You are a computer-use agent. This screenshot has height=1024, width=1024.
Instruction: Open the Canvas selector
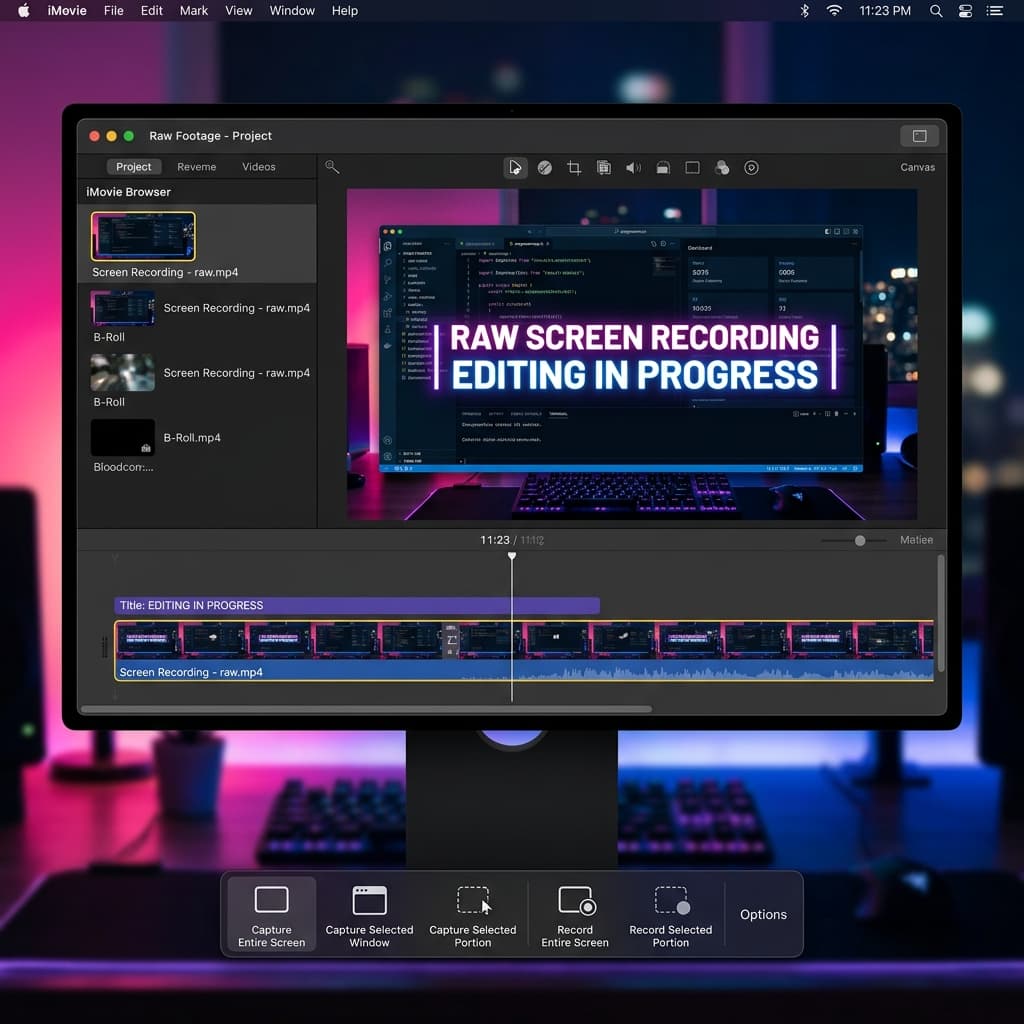point(917,167)
